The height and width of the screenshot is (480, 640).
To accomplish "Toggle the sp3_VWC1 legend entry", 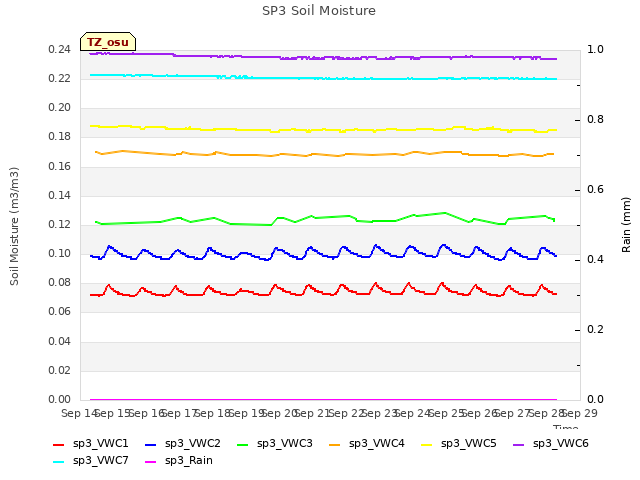I will (x=91, y=444).
